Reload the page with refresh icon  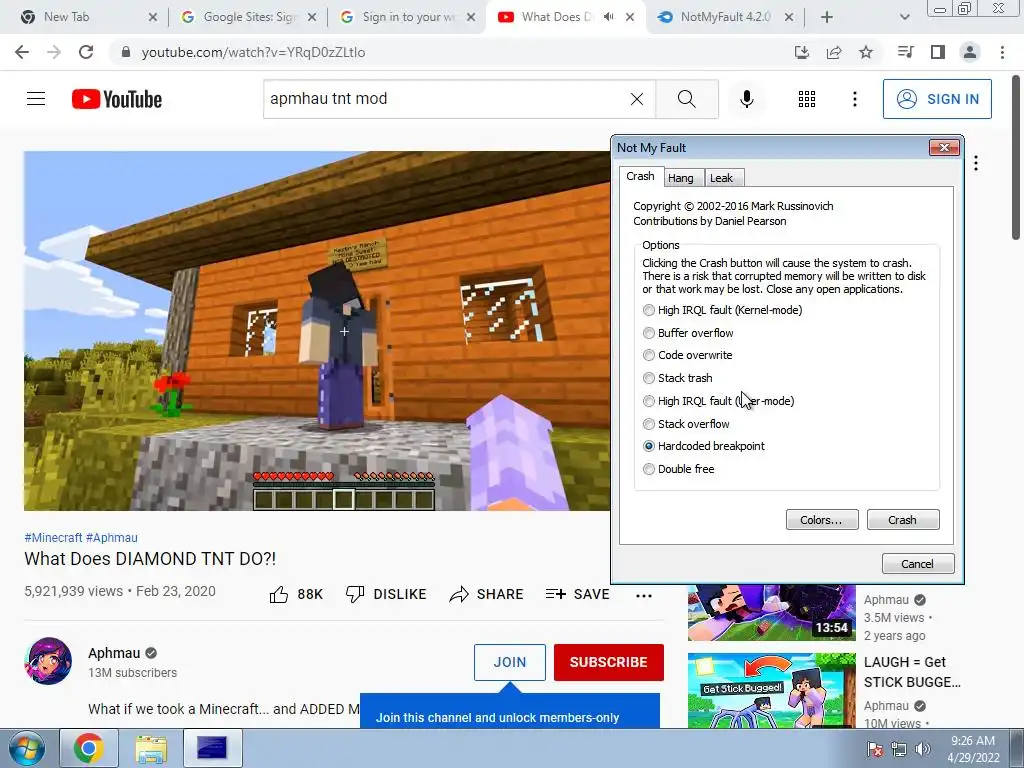(x=86, y=52)
